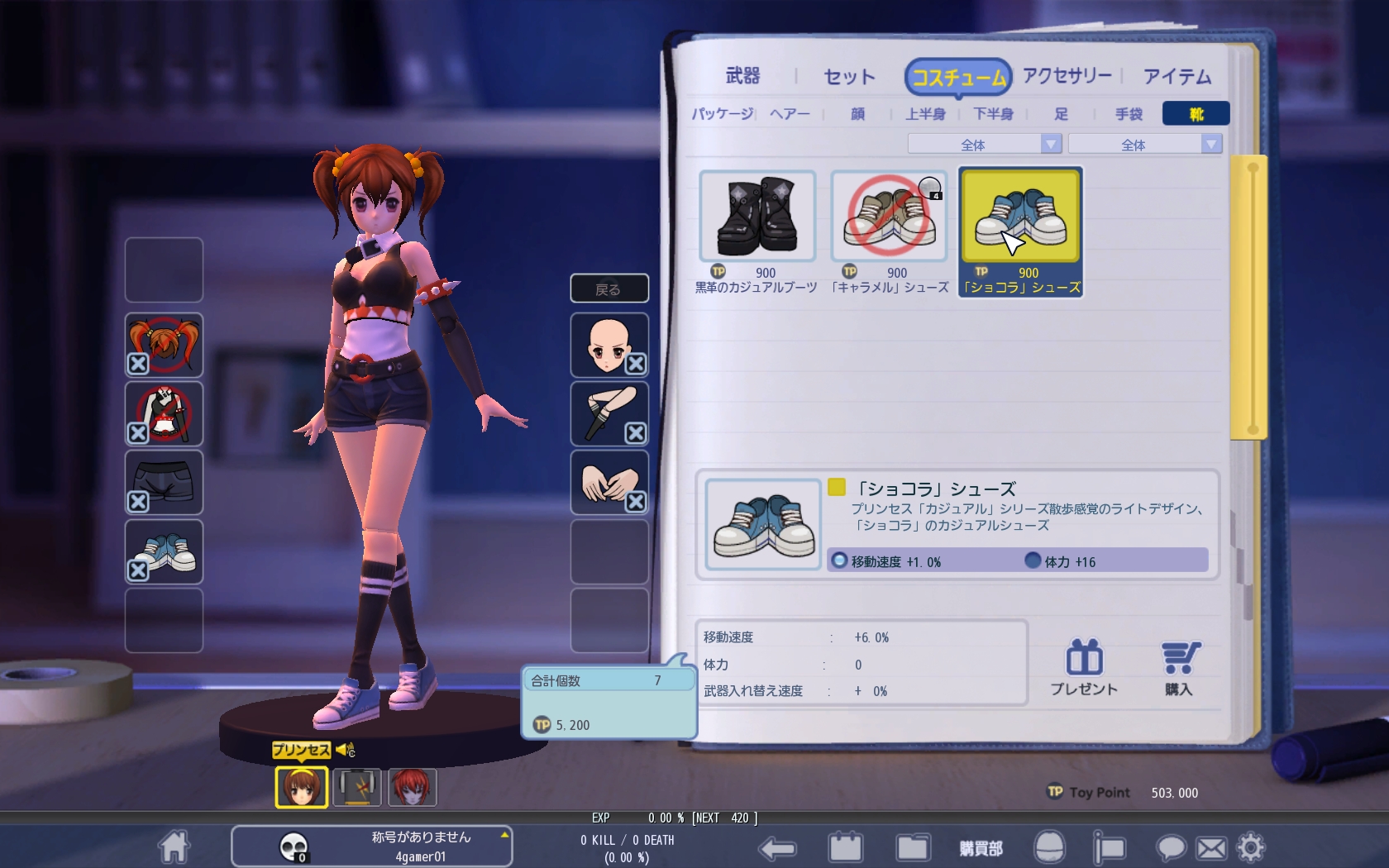Viewport: 1389px width, 868px height.
Task: Expand the first 全体 filter dropdown
Action: point(1050,145)
